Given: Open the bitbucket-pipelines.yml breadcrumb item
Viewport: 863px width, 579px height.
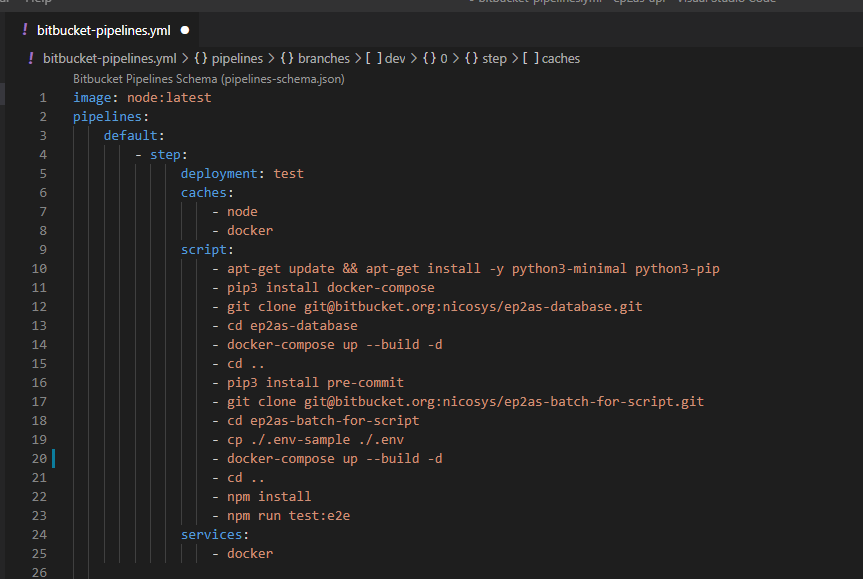Looking at the screenshot, I should point(110,58).
